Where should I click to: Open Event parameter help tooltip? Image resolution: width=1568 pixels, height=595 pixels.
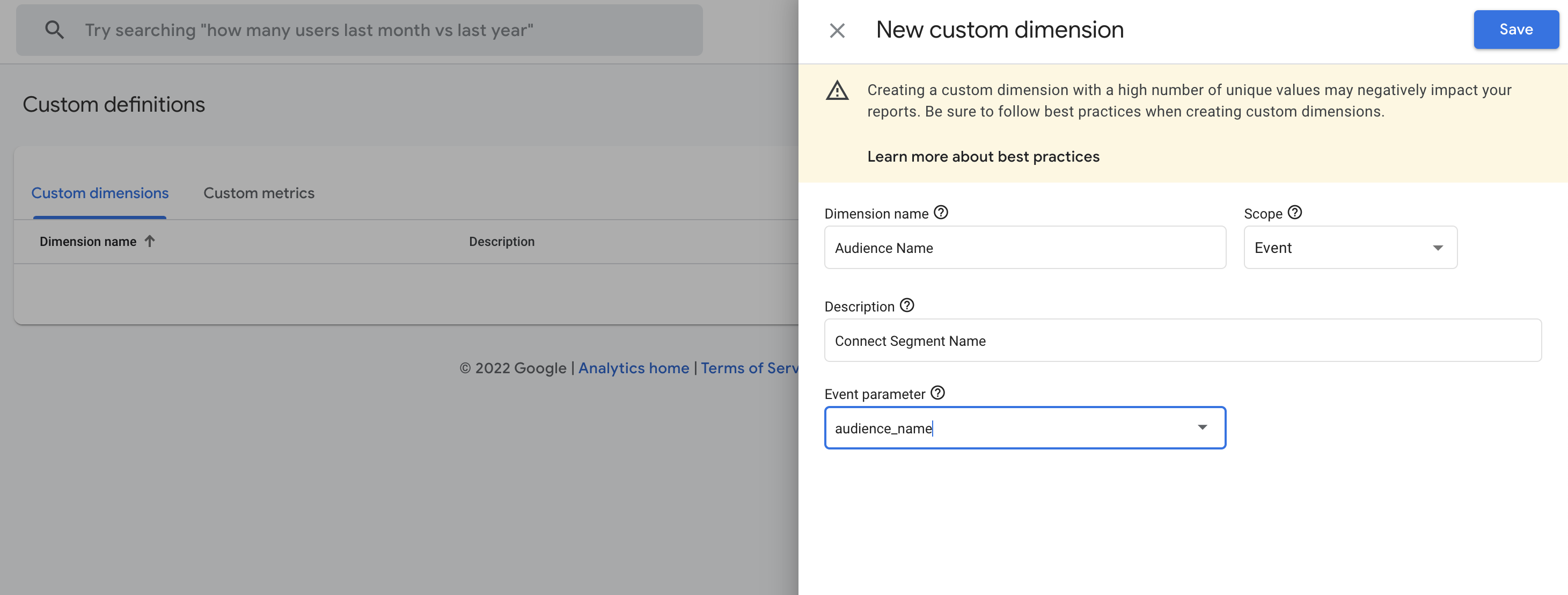(x=937, y=393)
